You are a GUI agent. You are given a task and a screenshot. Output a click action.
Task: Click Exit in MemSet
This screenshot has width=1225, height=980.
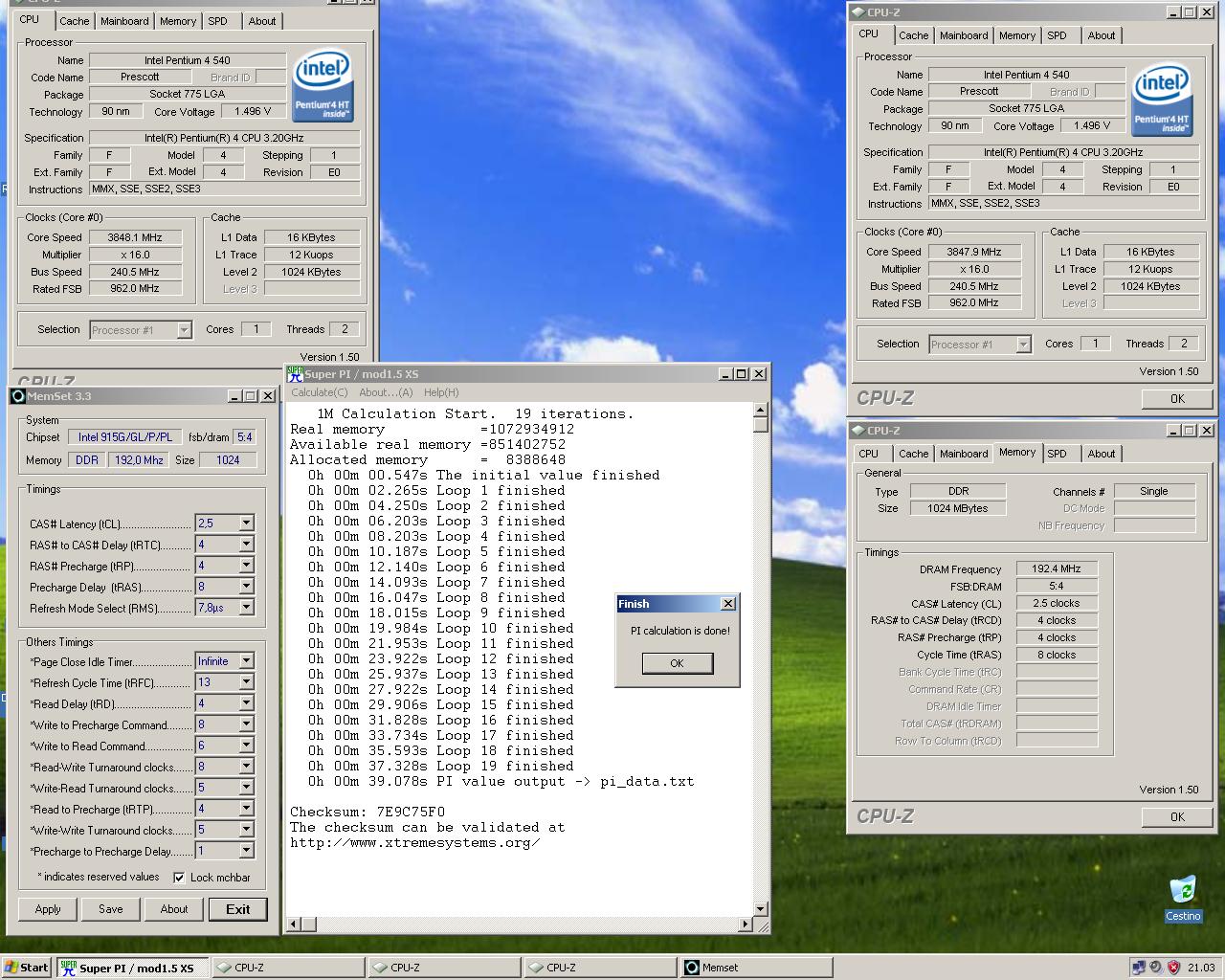point(237,909)
